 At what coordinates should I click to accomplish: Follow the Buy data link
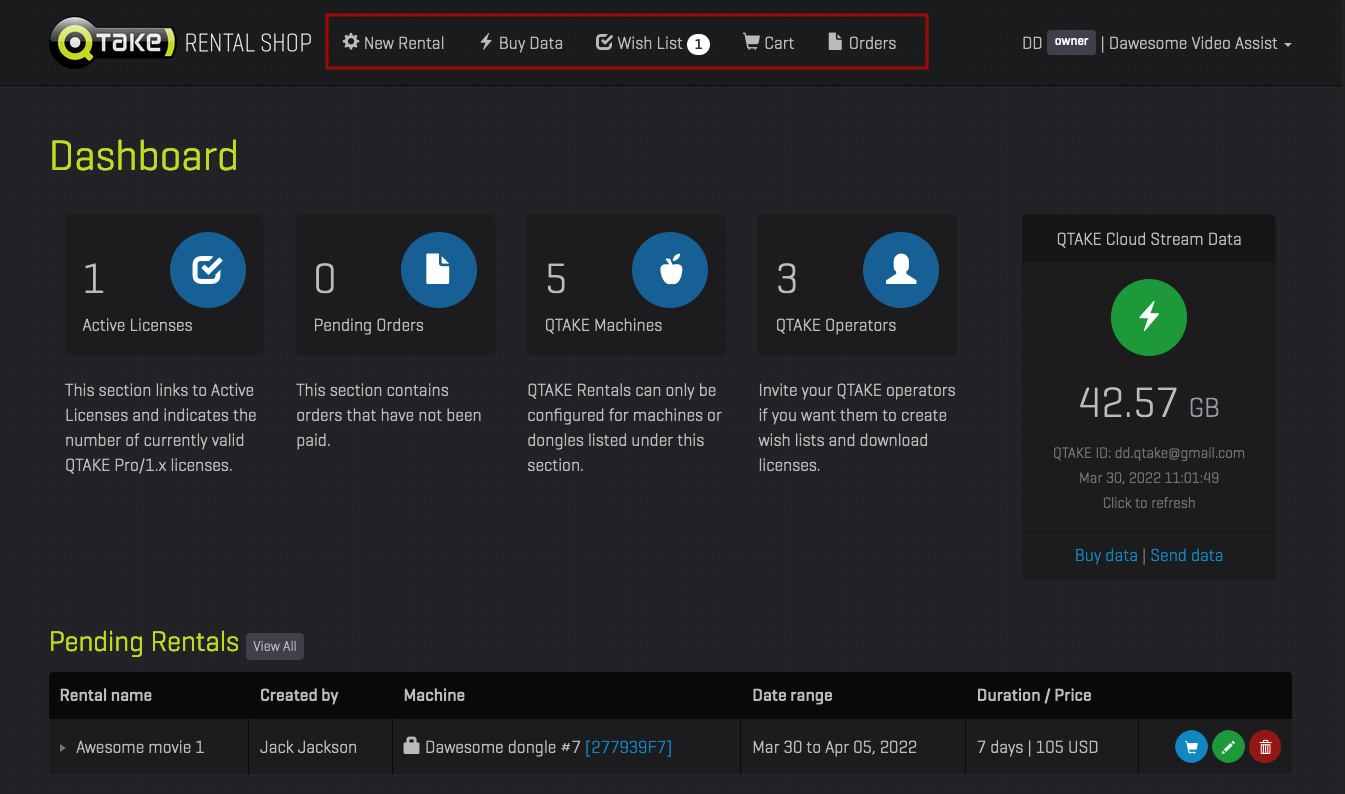pos(1106,555)
